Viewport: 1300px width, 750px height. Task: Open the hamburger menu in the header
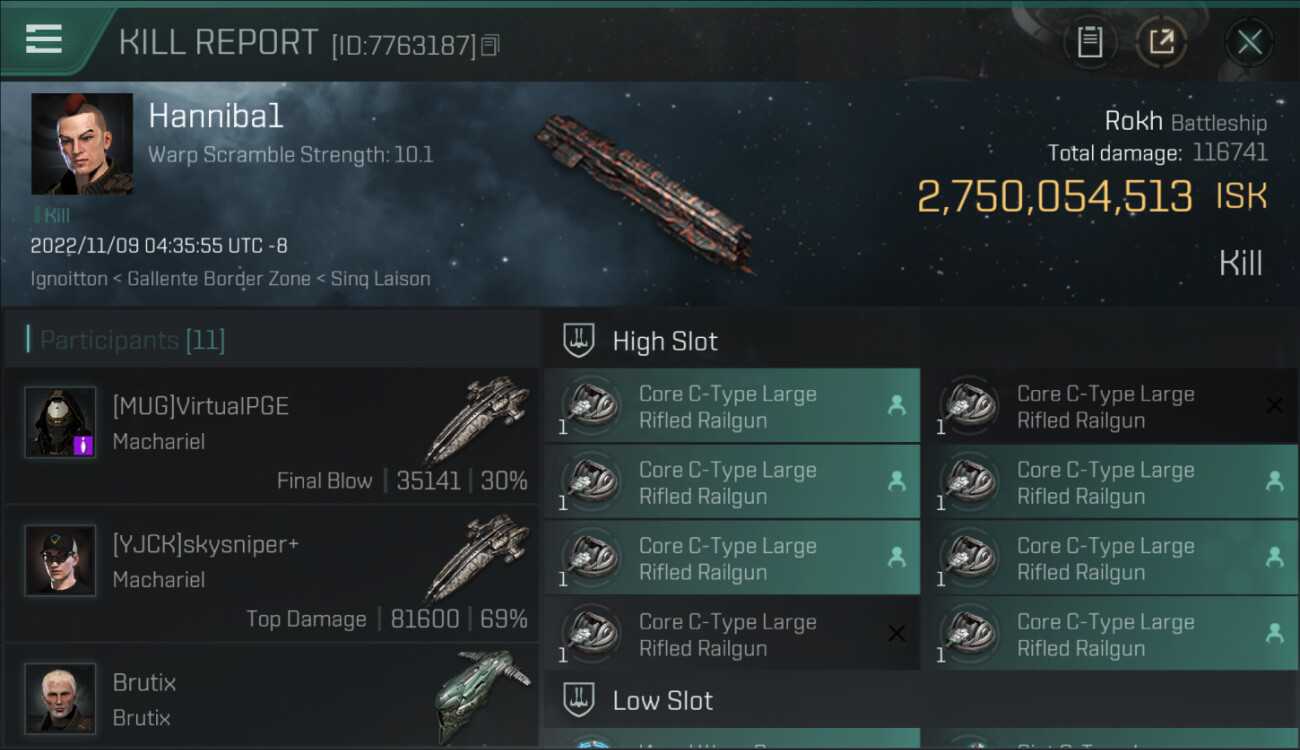tap(44, 40)
